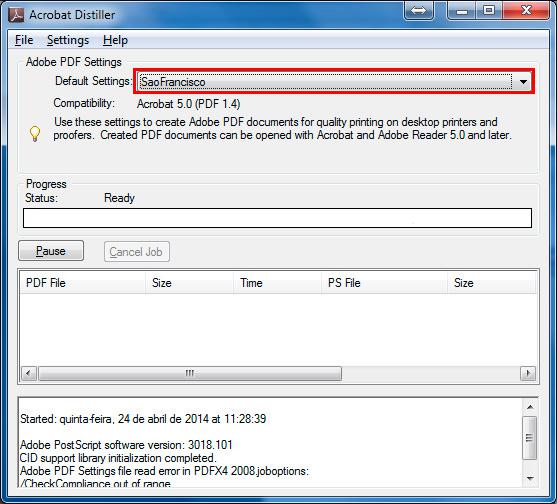Click the Pause button

pos(51,251)
